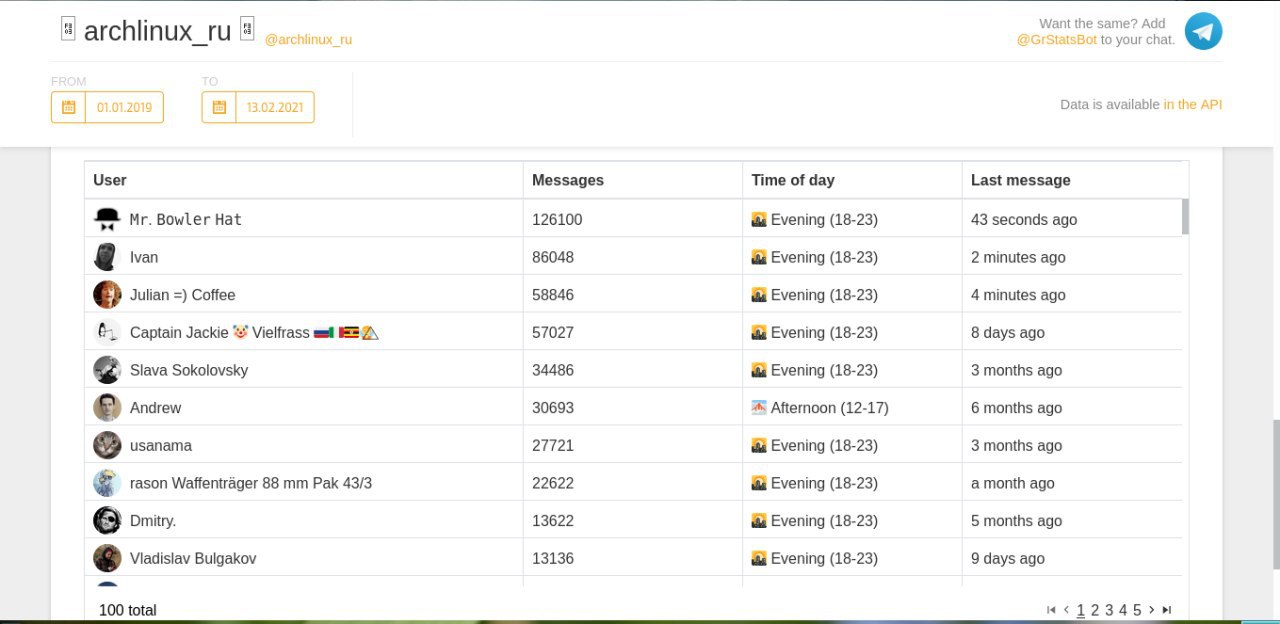Select the user name Andrew
Image resolution: width=1280 pixels, height=624 pixels.
[156, 408]
